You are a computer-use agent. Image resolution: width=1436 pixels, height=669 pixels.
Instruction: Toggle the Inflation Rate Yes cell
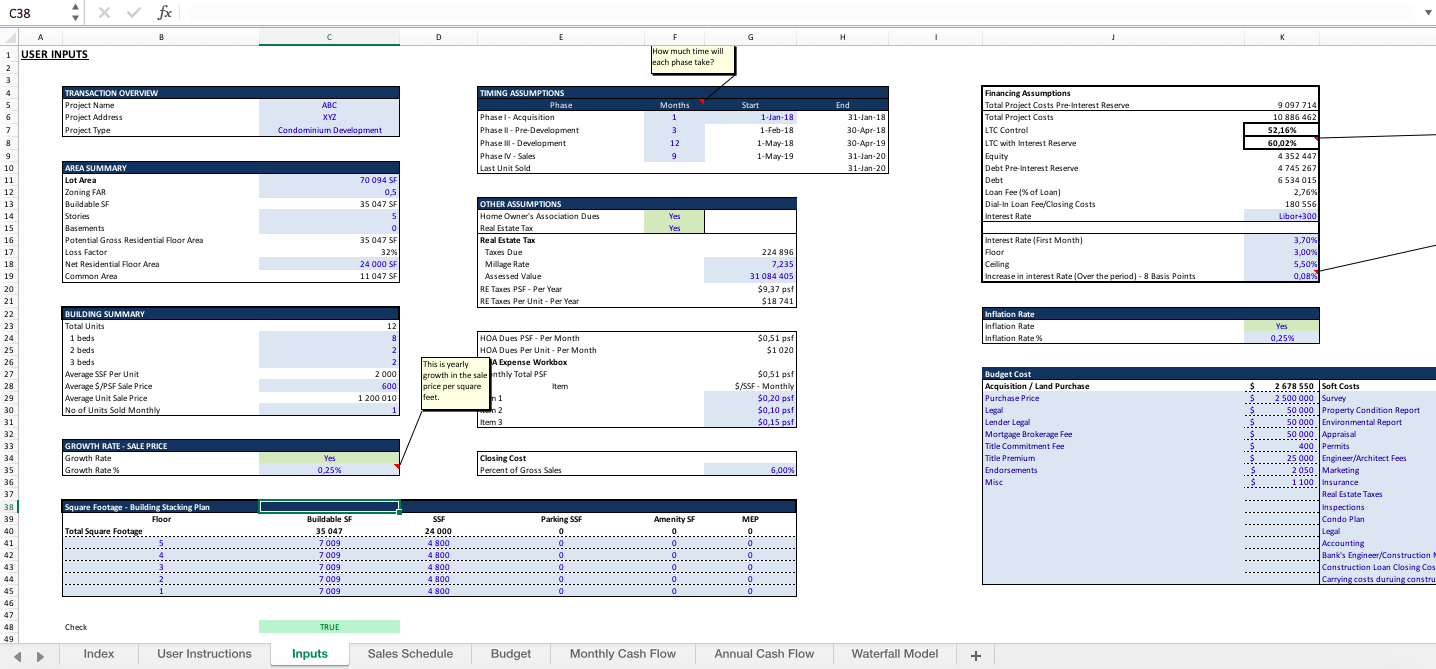click(x=1281, y=325)
